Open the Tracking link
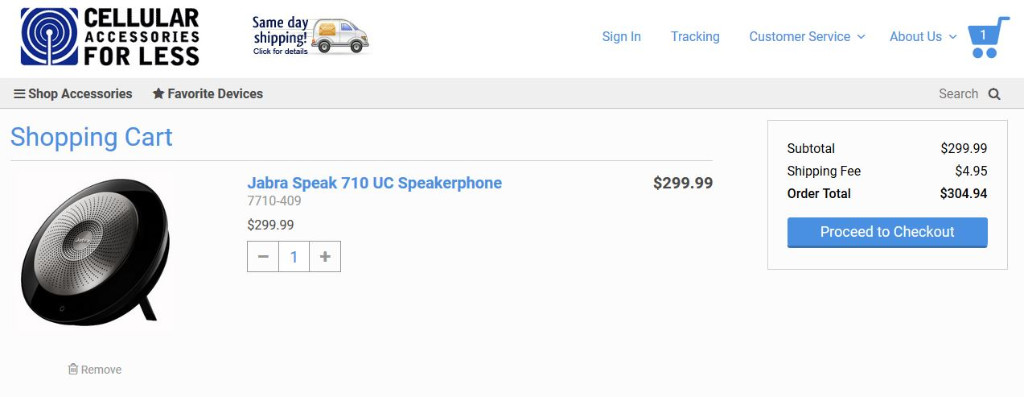The width and height of the screenshot is (1024, 397). click(x=695, y=37)
